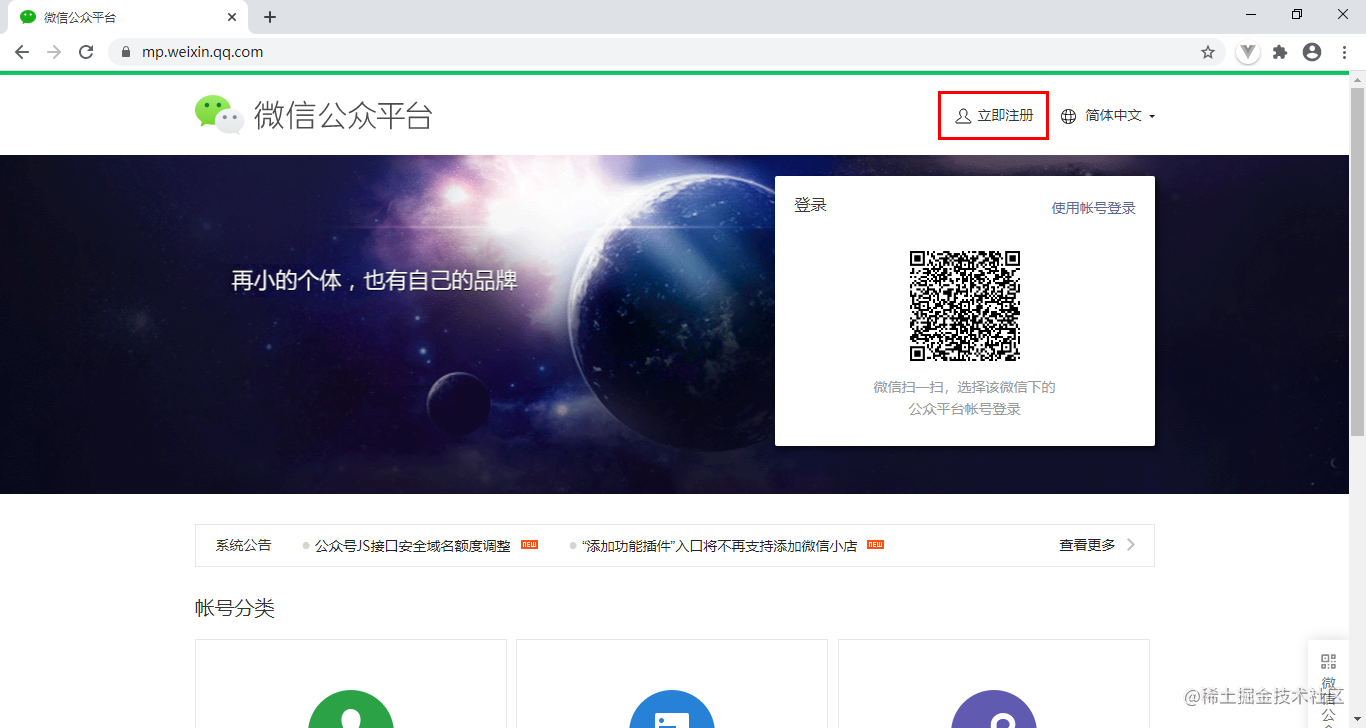Select the green subscription account icon
The image size is (1366, 728).
click(350, 714)
